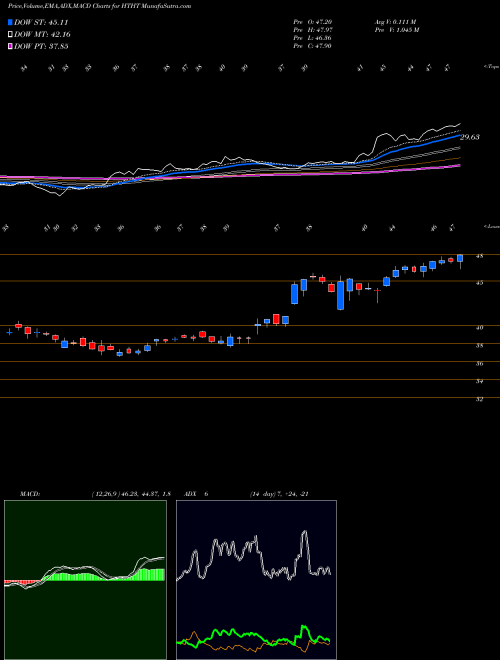This screenshot has width=500, height=660.
Task: Select the 'DOW PT: 37.85' legend label
Action: coord(41,46)
